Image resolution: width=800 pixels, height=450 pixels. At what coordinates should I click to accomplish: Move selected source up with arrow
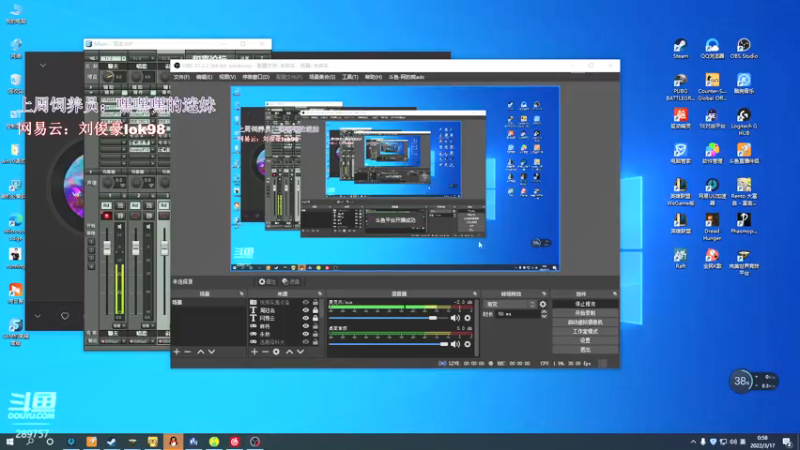(289, 352)
